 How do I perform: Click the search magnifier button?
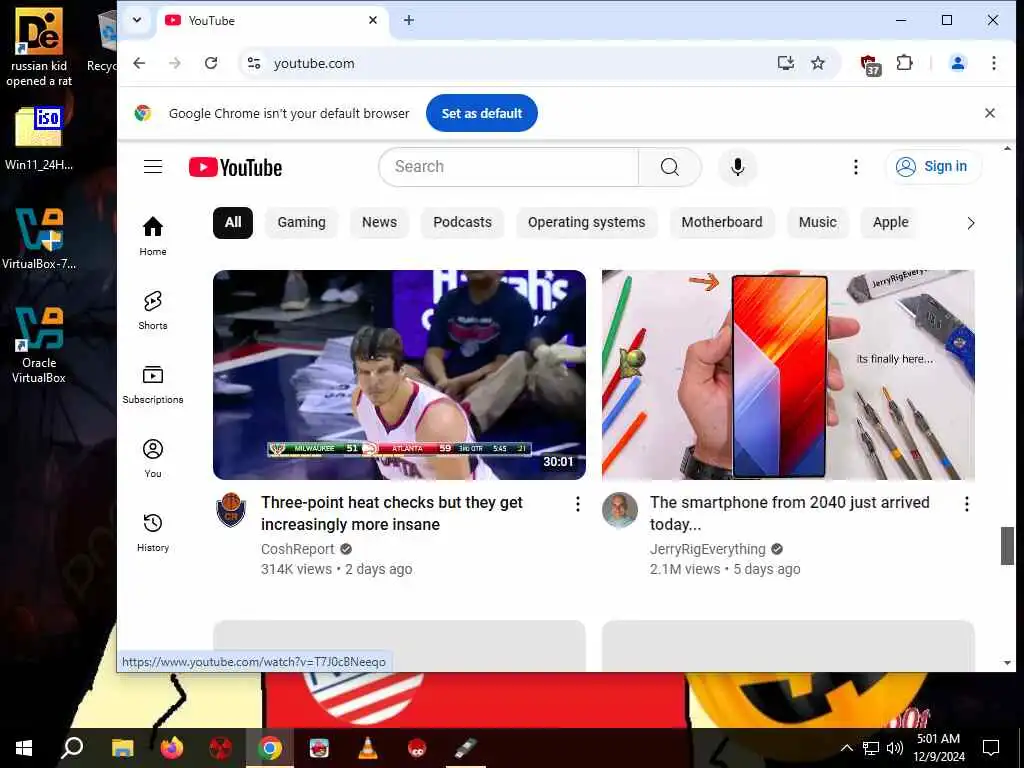pyautogui.click(x=669, y=167)
